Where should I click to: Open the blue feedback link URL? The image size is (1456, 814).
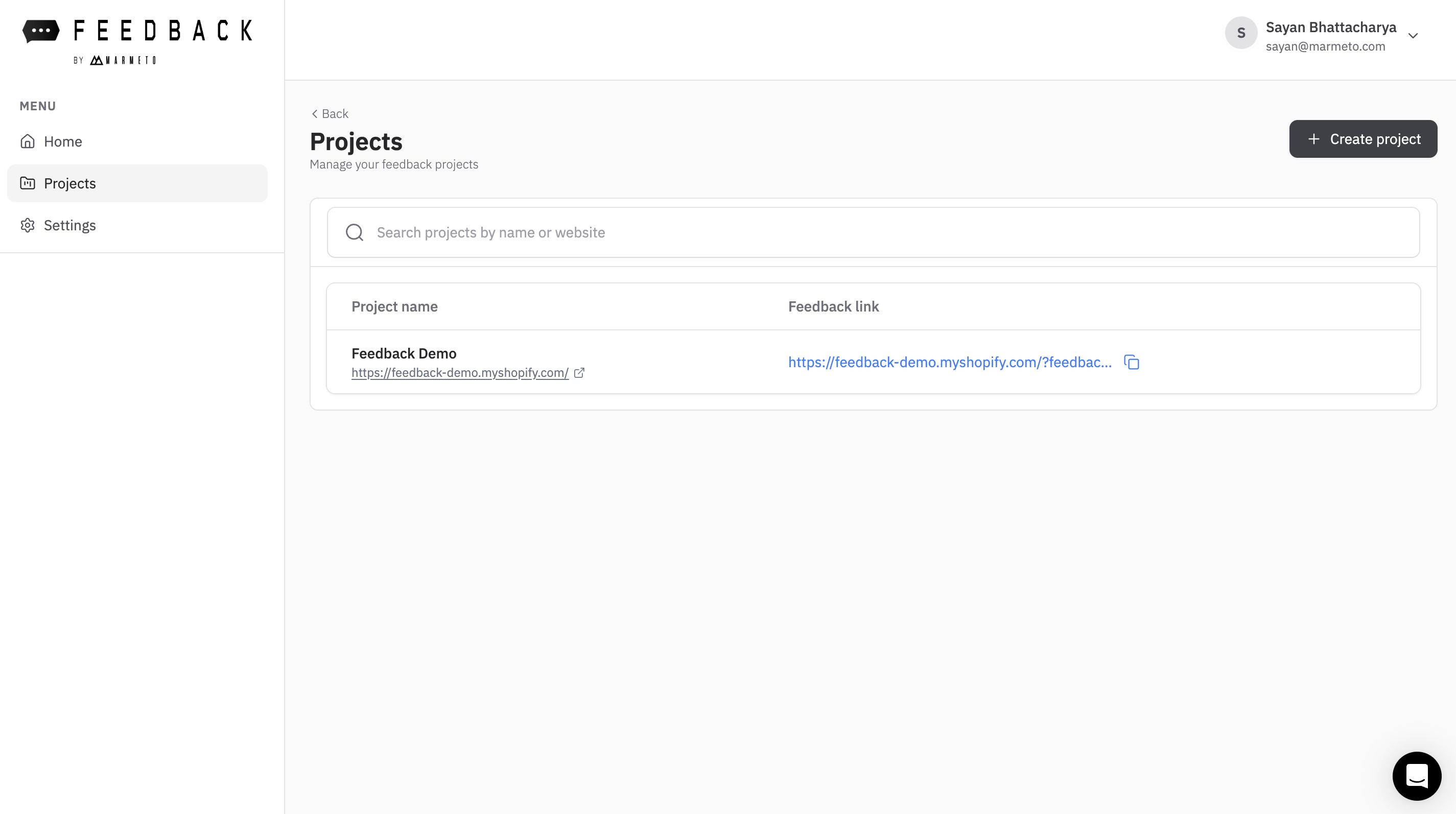coord(950,362)
